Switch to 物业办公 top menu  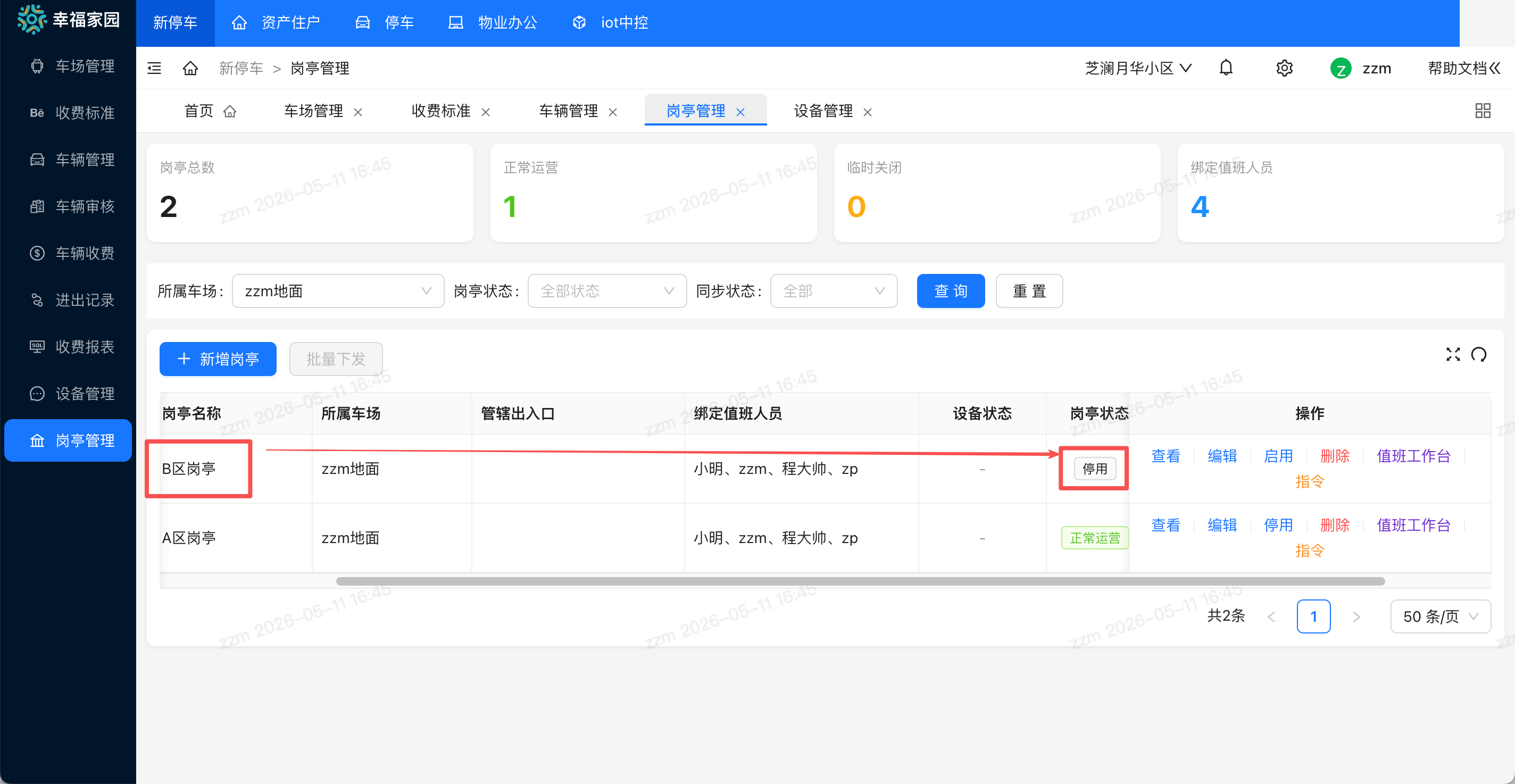pos(492,22)
